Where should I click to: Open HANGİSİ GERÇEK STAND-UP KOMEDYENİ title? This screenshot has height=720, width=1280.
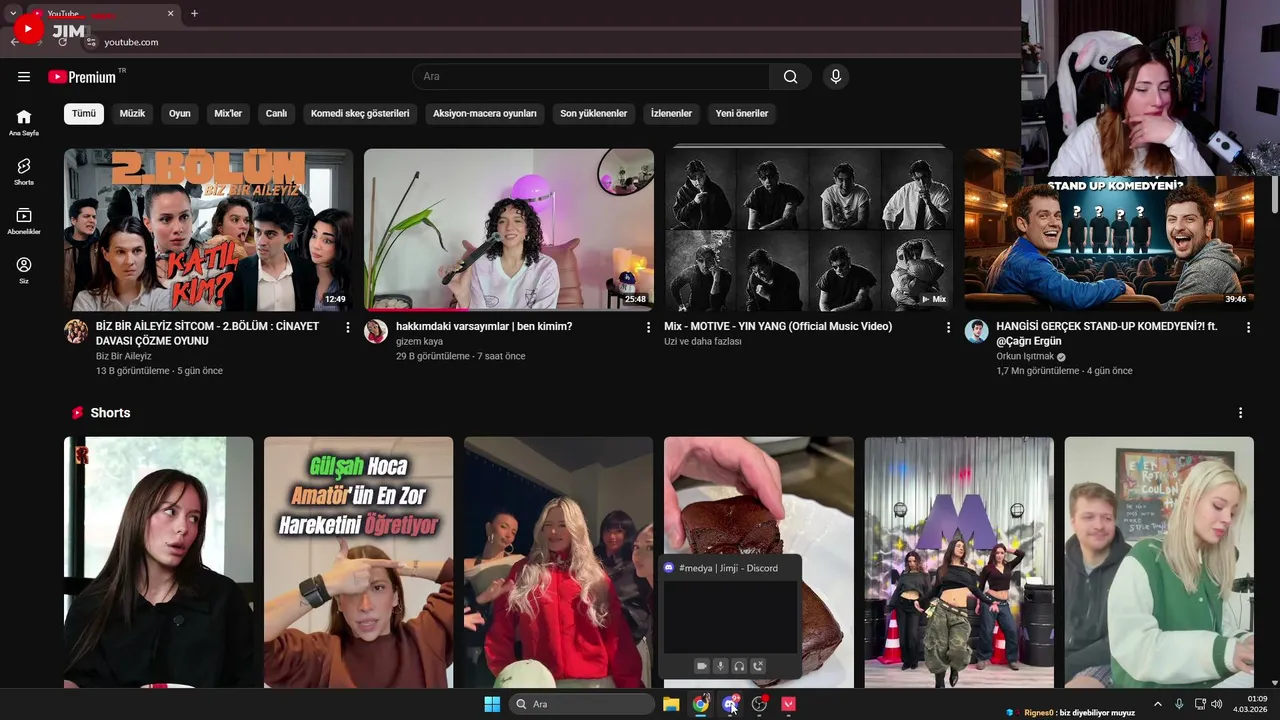(x=1107, y=334)
